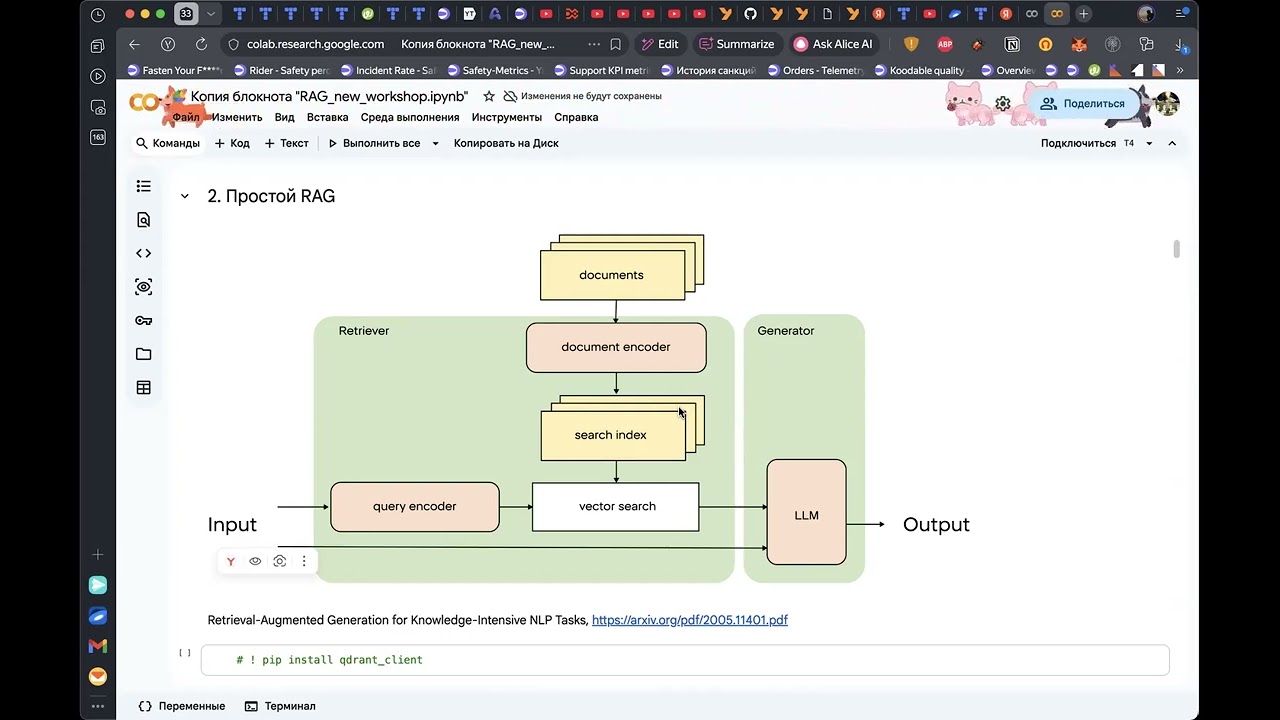Go back with the browser back arrow
The height and width of the screenshot is (720, 1280).
click(135, 44)
